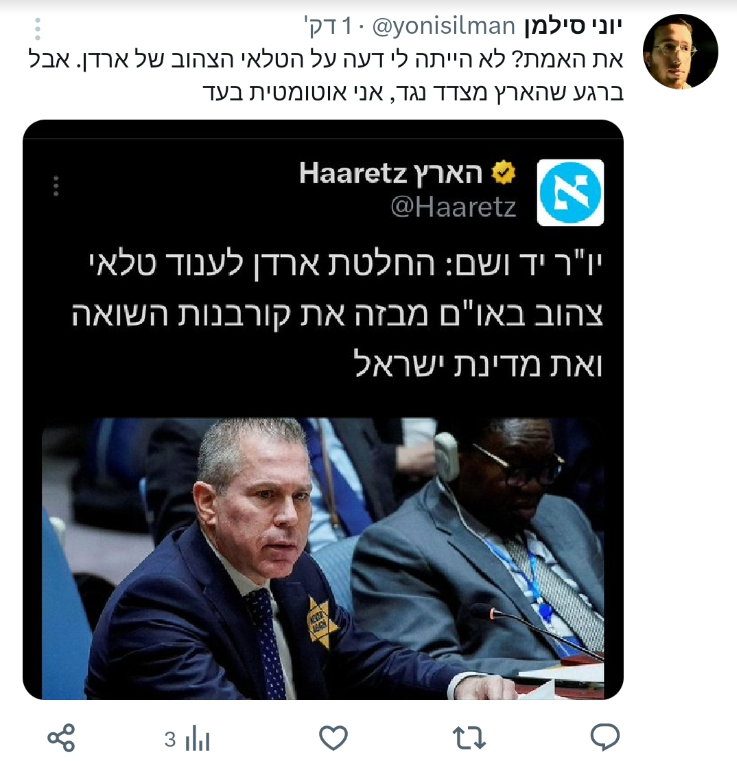Click the @yonisilman handle

[x=443, y=26]
